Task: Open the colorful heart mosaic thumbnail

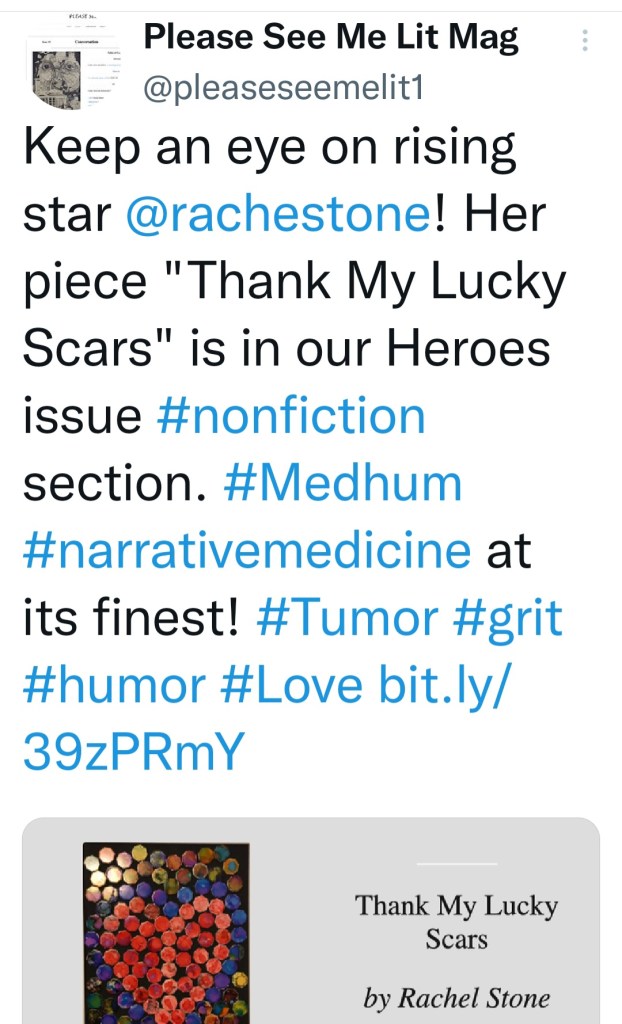Action: pyautogui.click(x=165, y=932)
